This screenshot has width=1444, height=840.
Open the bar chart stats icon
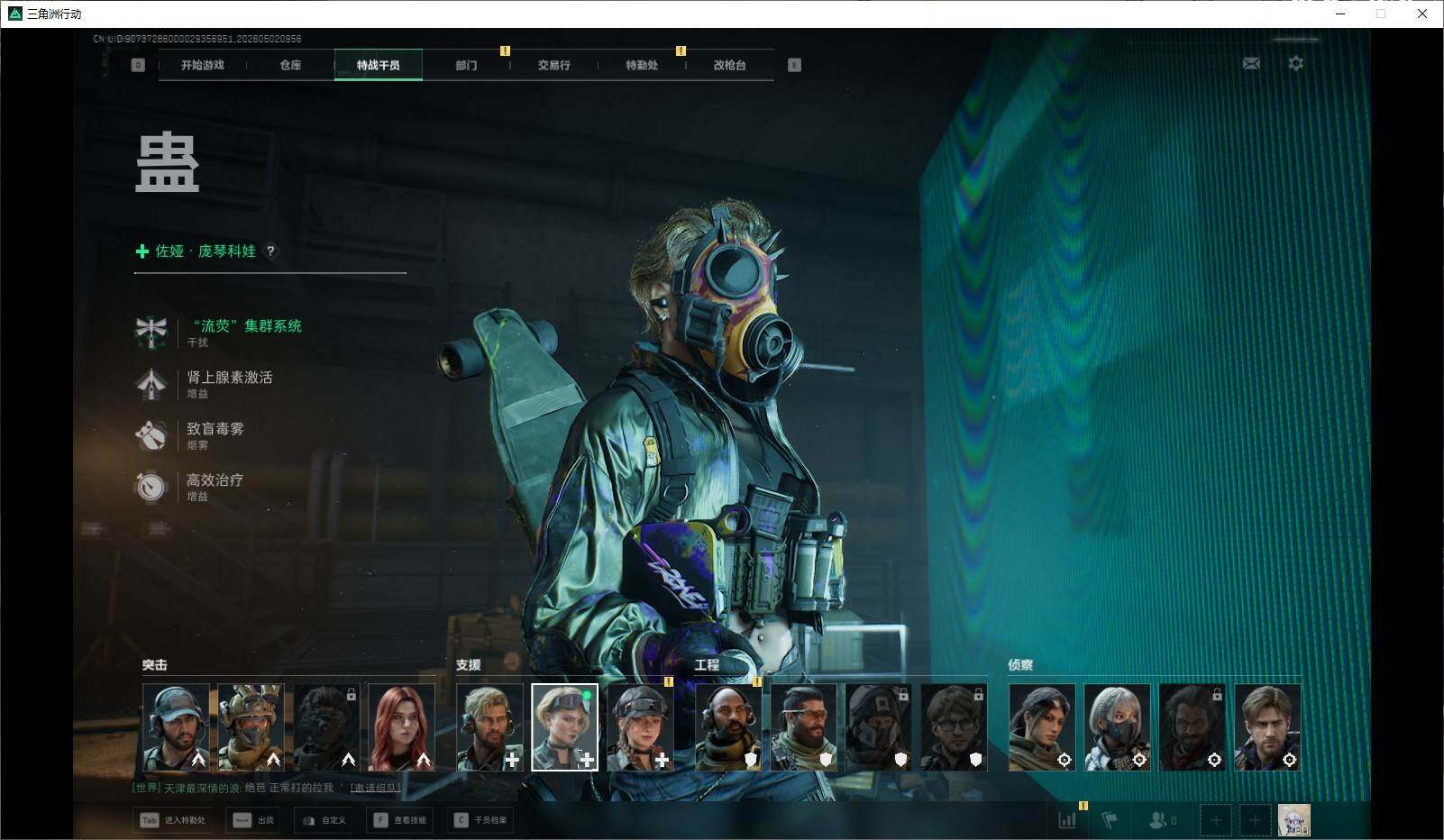[x=1067, y=820]
